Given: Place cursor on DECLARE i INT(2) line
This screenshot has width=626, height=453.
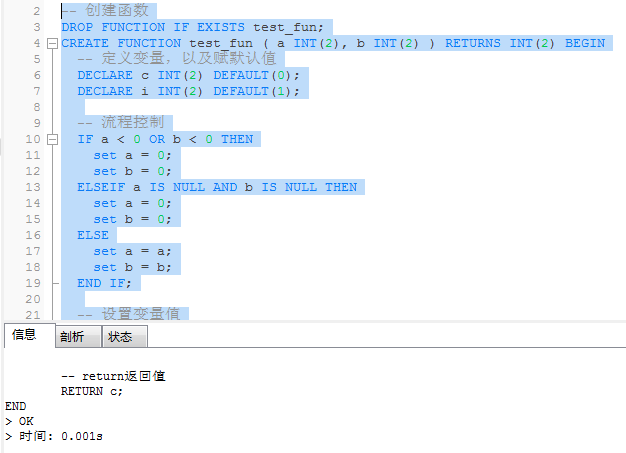Looking at the screenshot, I should [188, 91].
